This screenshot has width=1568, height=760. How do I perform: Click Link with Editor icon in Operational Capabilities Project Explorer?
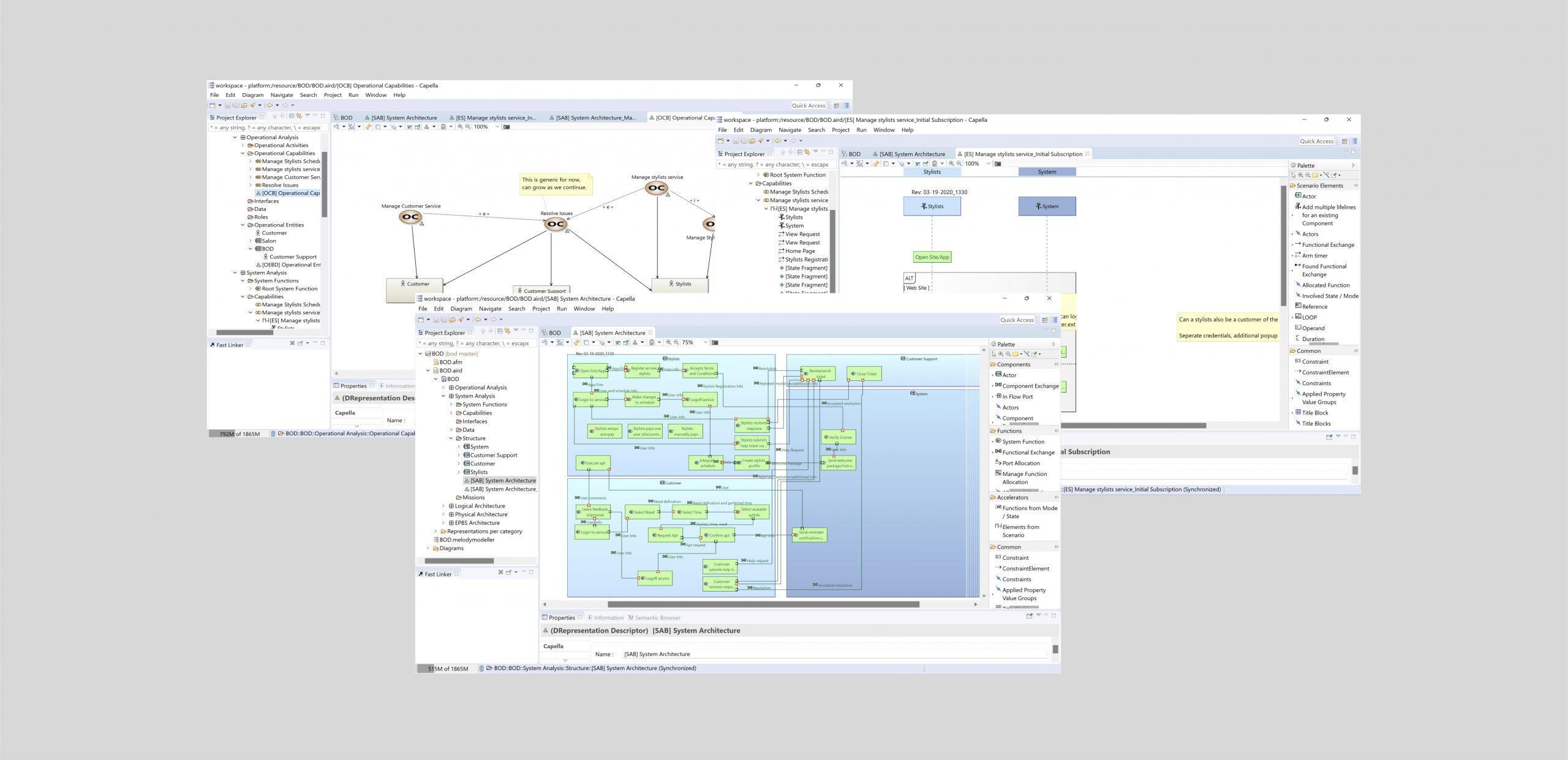click(x=299, y=116)
